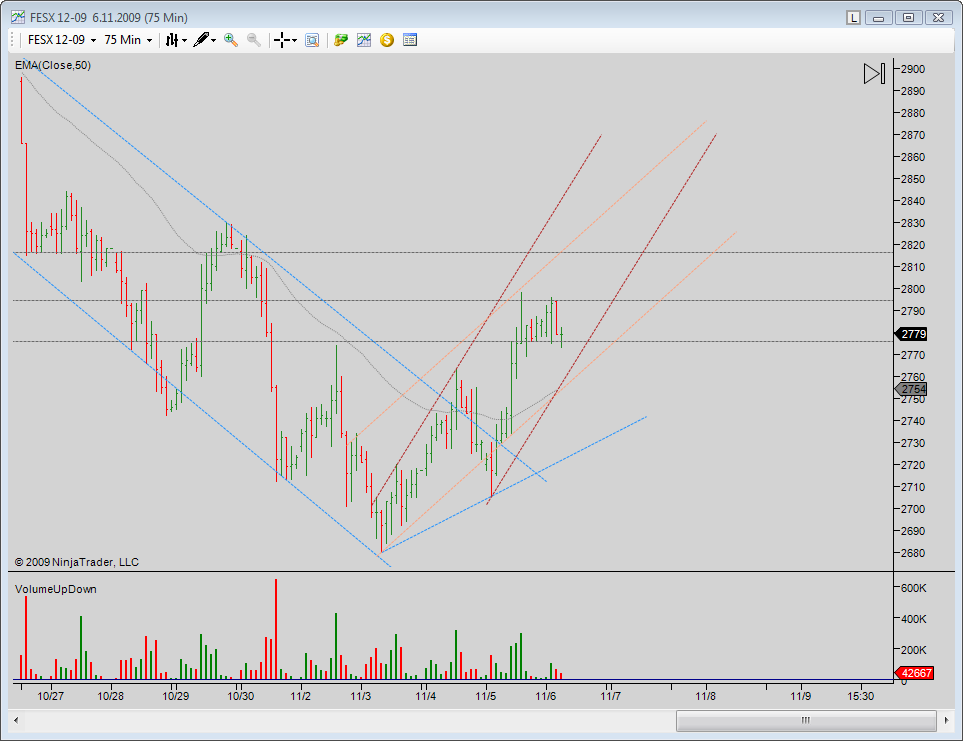This screenshot has height=741, width=963.
Task: Click the EMA(Close,50) indicator label
Action: (53, 65)
